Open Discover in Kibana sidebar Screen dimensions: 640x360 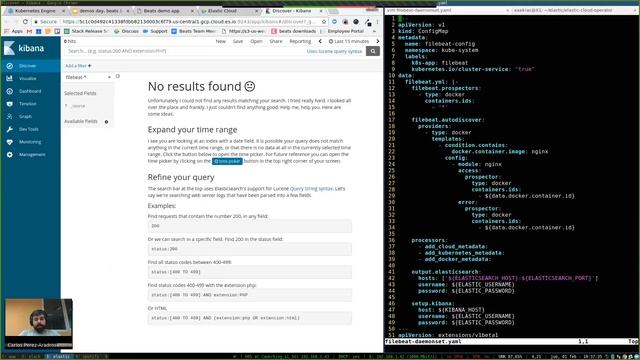30,66
